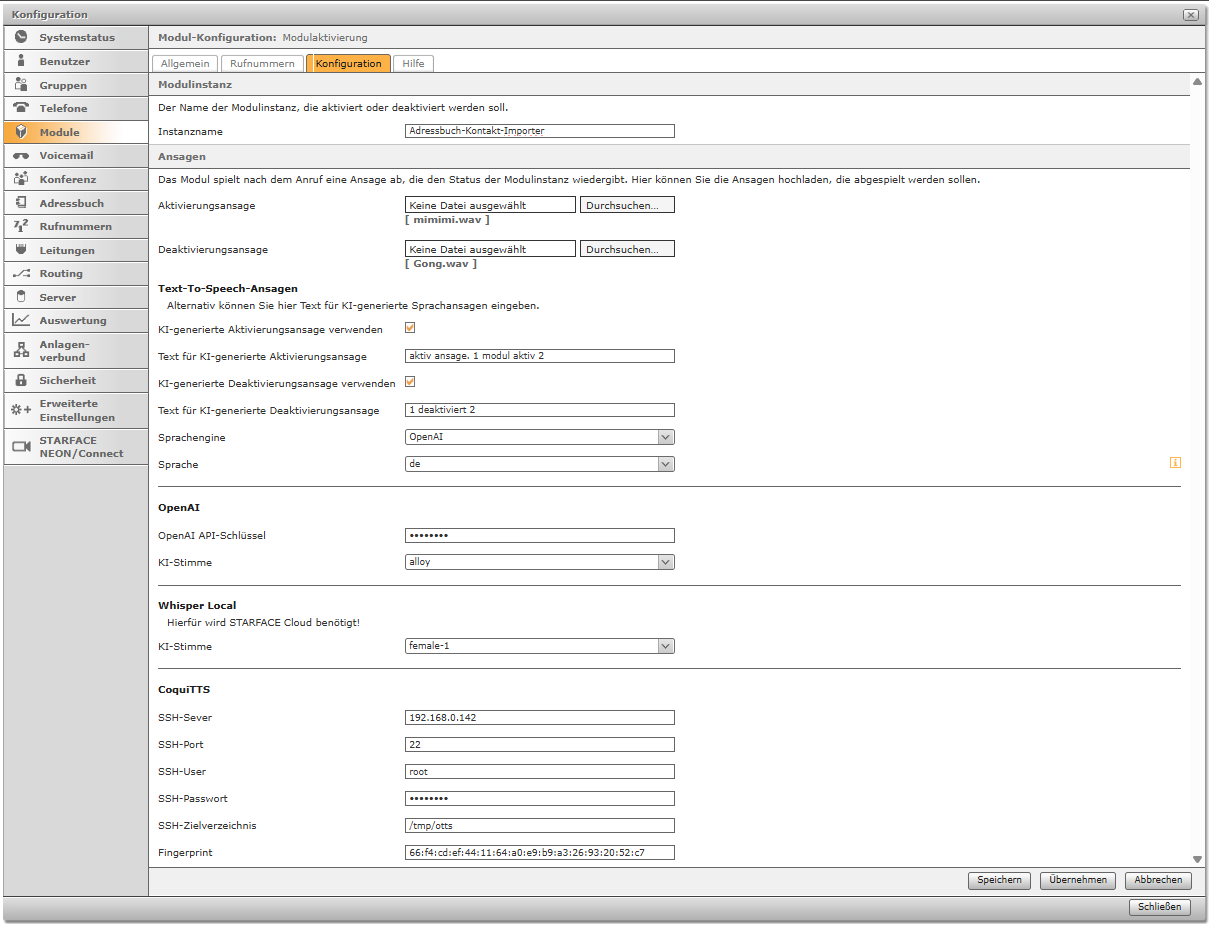The height and width of the screenshot is (925, 1209).
Task: Click into the Instanzname text field
Action: (540, 131)
